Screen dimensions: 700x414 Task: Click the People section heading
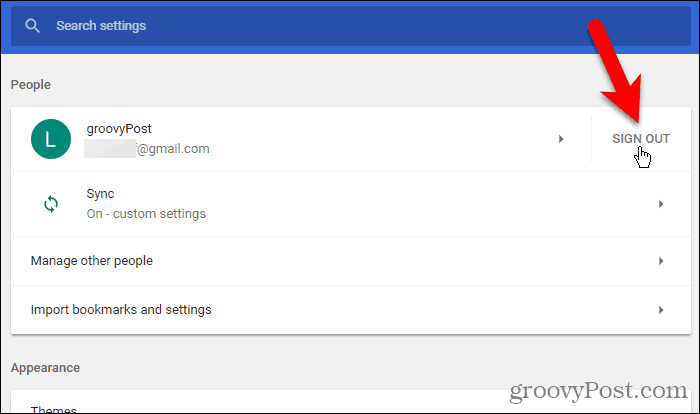pos(31,85)
